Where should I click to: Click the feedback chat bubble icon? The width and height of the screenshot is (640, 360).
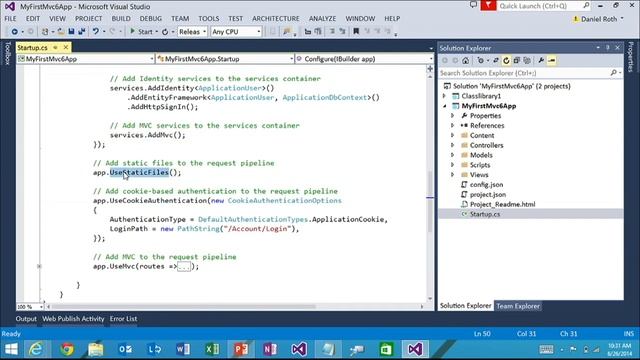473,5
